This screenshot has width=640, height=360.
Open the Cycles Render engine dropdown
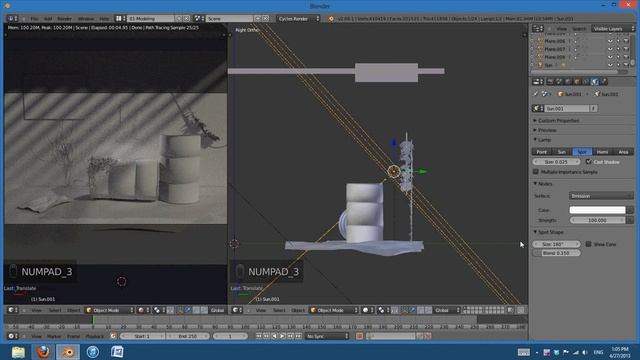299,19
